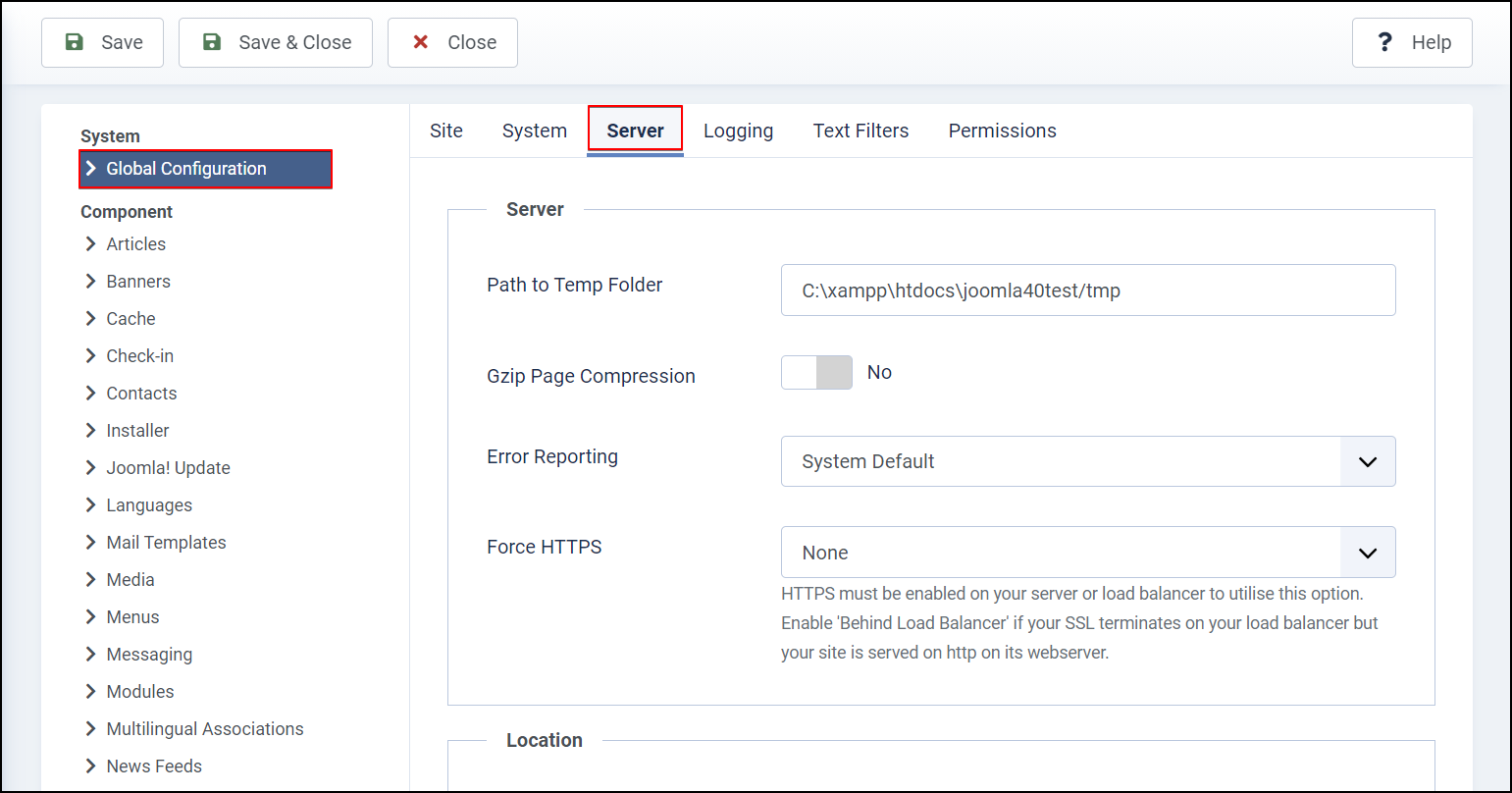Click the chevron next to Banners
The image size is (1512, 793).
pos(91,281)
